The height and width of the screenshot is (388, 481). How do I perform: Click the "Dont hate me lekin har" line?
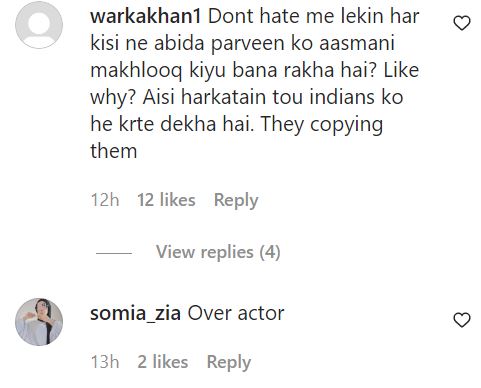pos(314,16)
